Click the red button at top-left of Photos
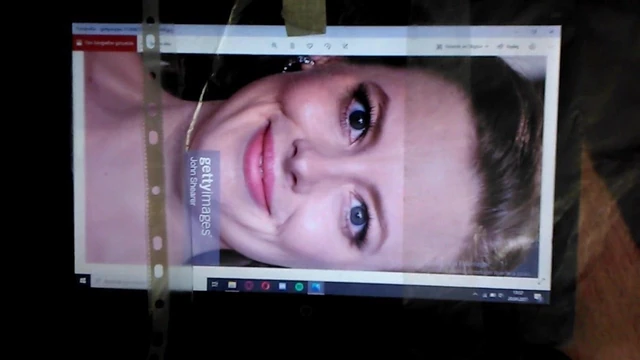 [x=105, y=43]
